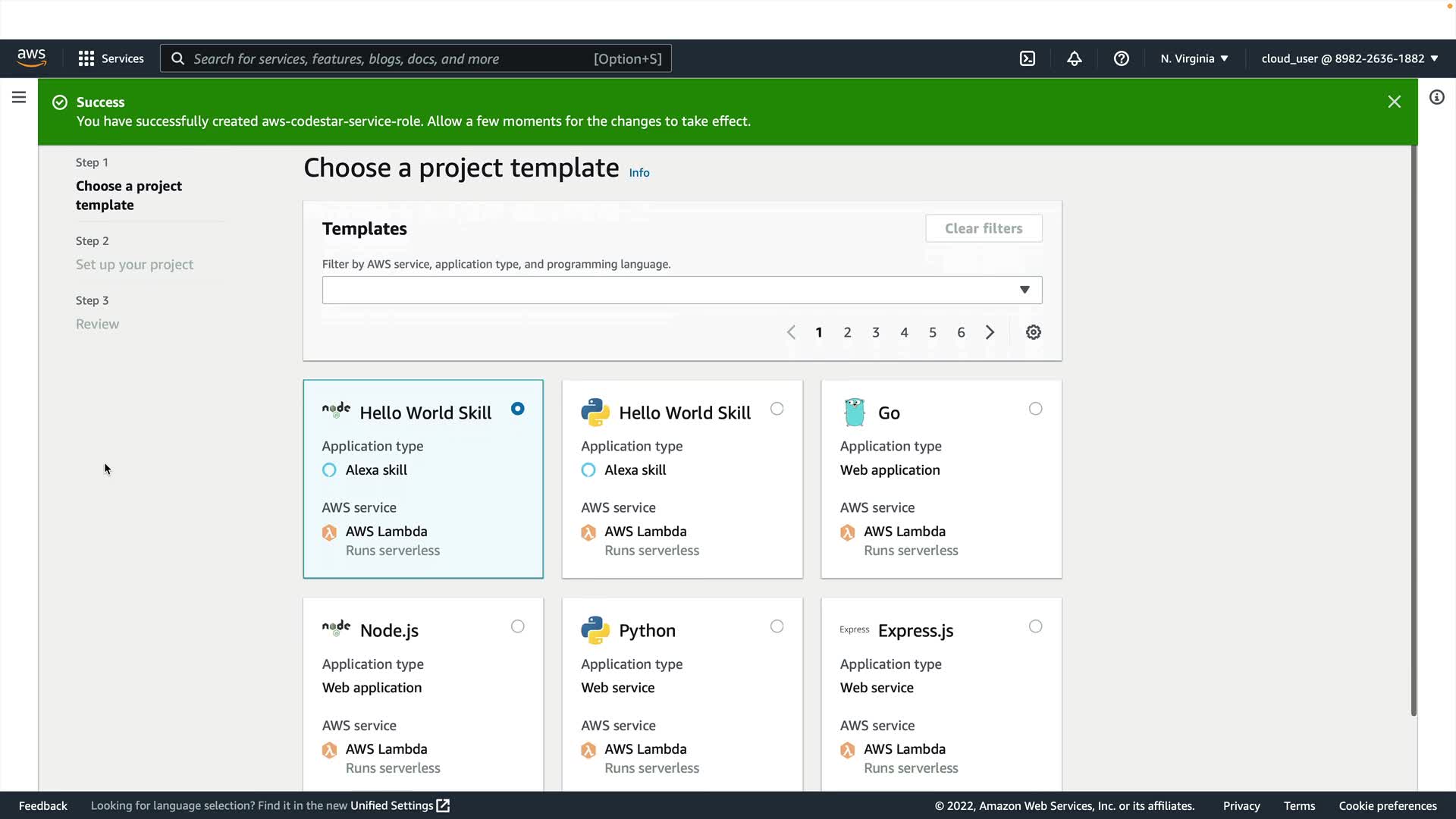1456x819 pixels.
Task: Select the Python Hello World Skill radio
Action: 777,409
